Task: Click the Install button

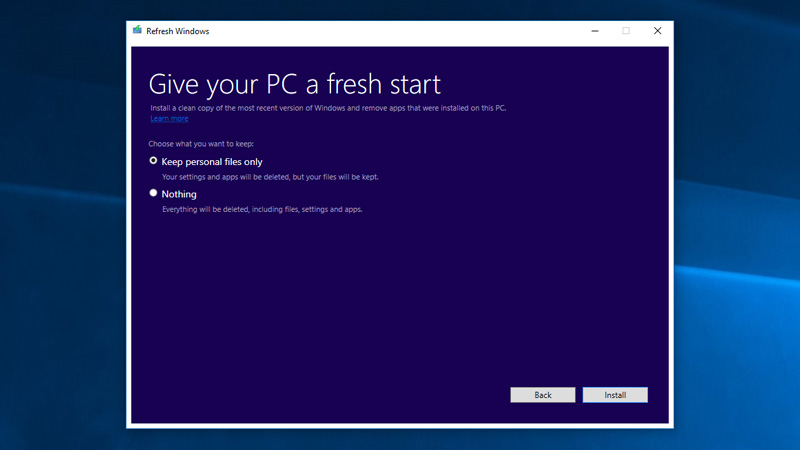Action: coord(615,395)
